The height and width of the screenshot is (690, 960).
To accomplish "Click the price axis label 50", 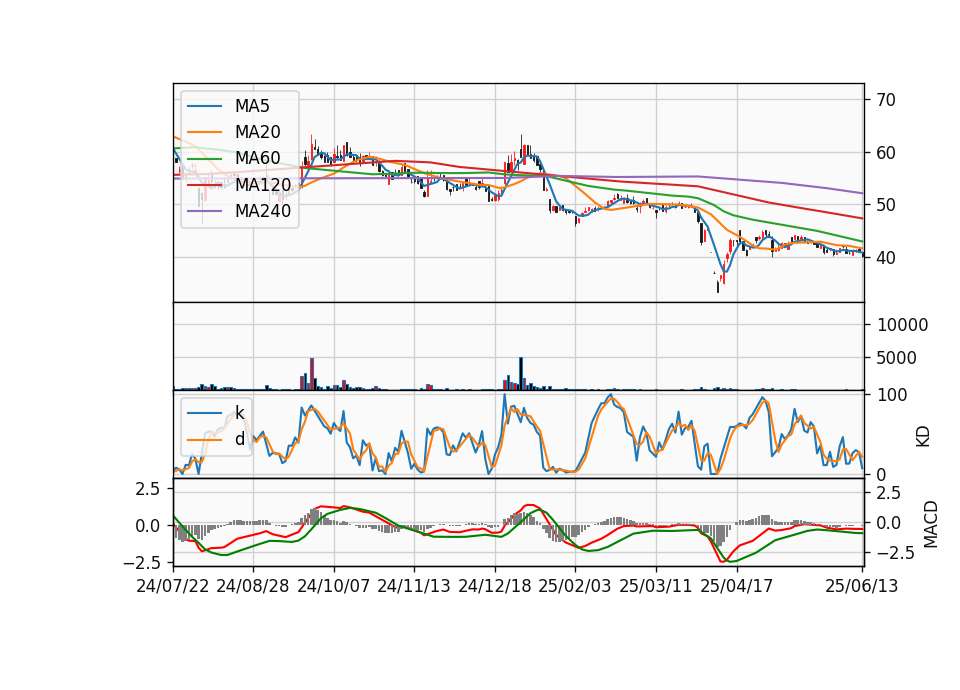I will 886,205.
